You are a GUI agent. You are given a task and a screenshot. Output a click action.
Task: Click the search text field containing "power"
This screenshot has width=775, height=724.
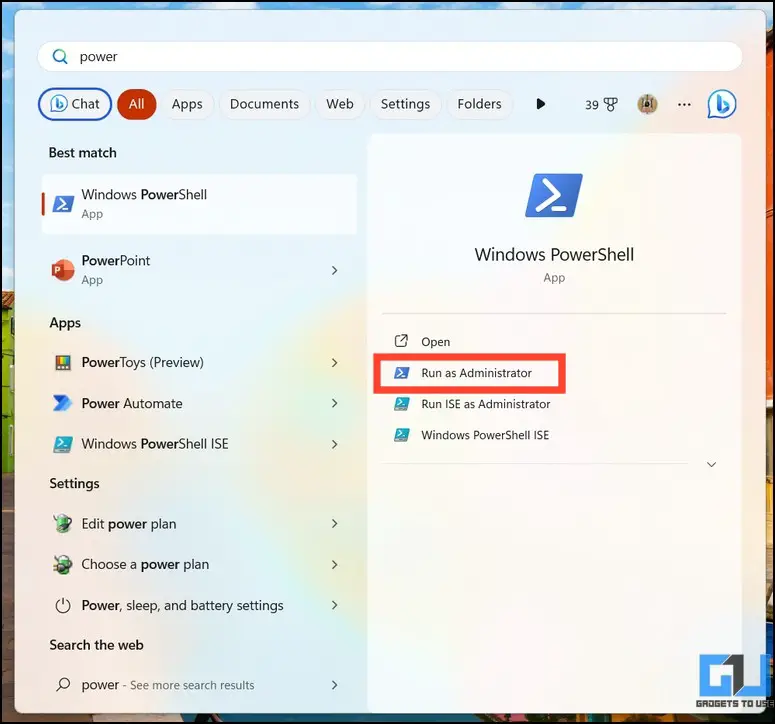[390, 56]
